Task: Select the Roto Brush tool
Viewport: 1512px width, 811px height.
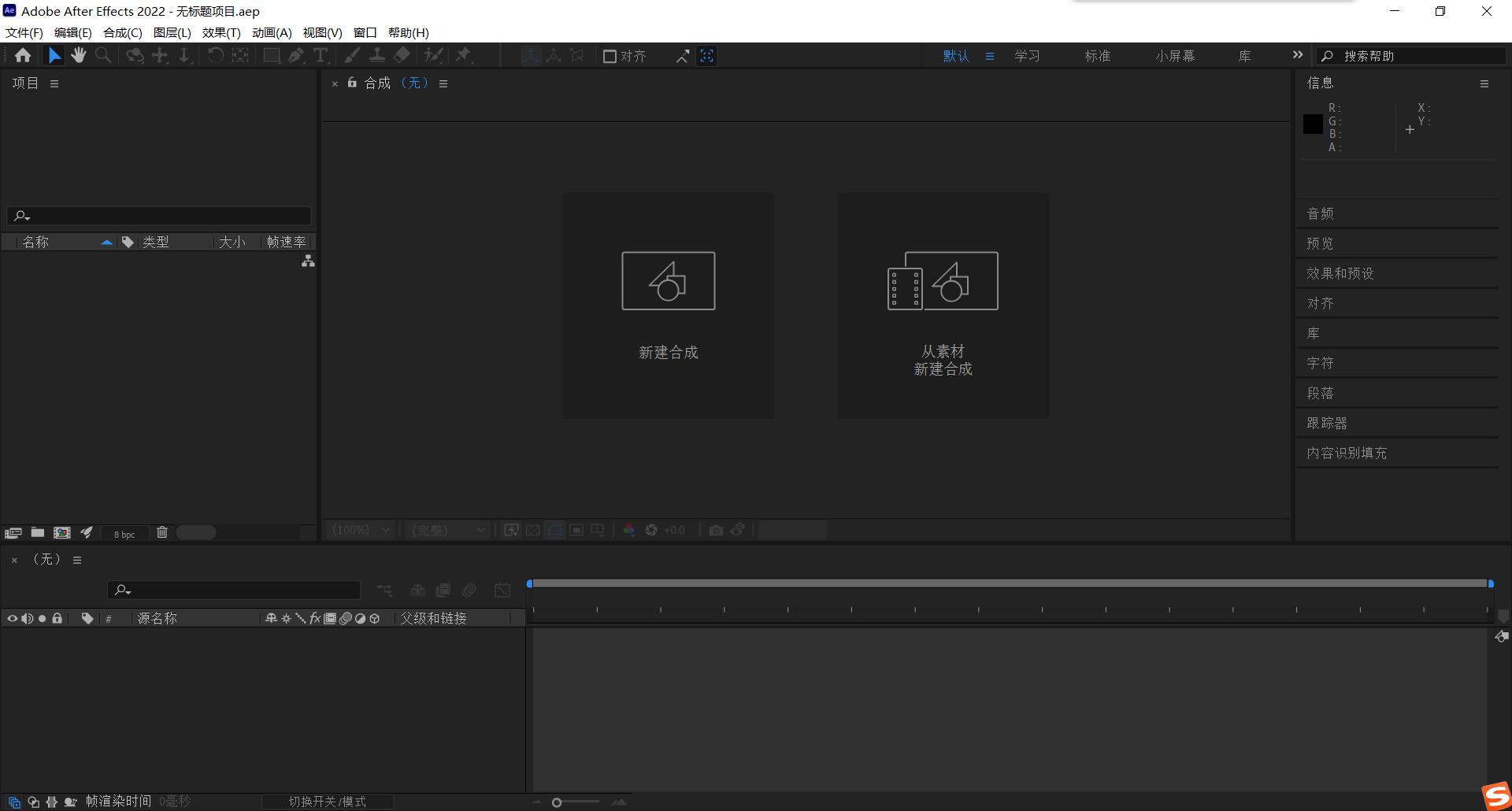Action: (x=434, y=55)
